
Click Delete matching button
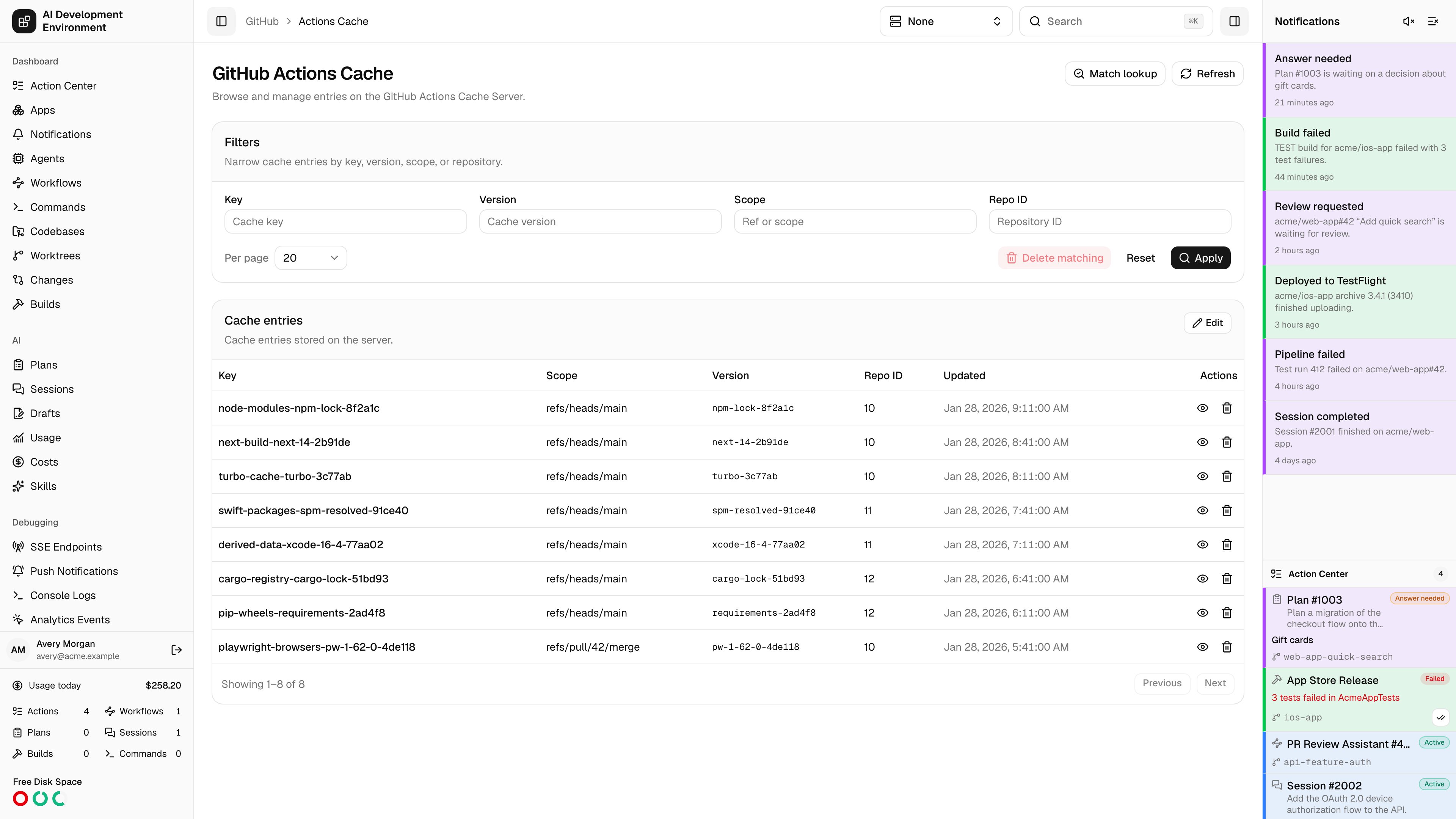(1054, 258)
